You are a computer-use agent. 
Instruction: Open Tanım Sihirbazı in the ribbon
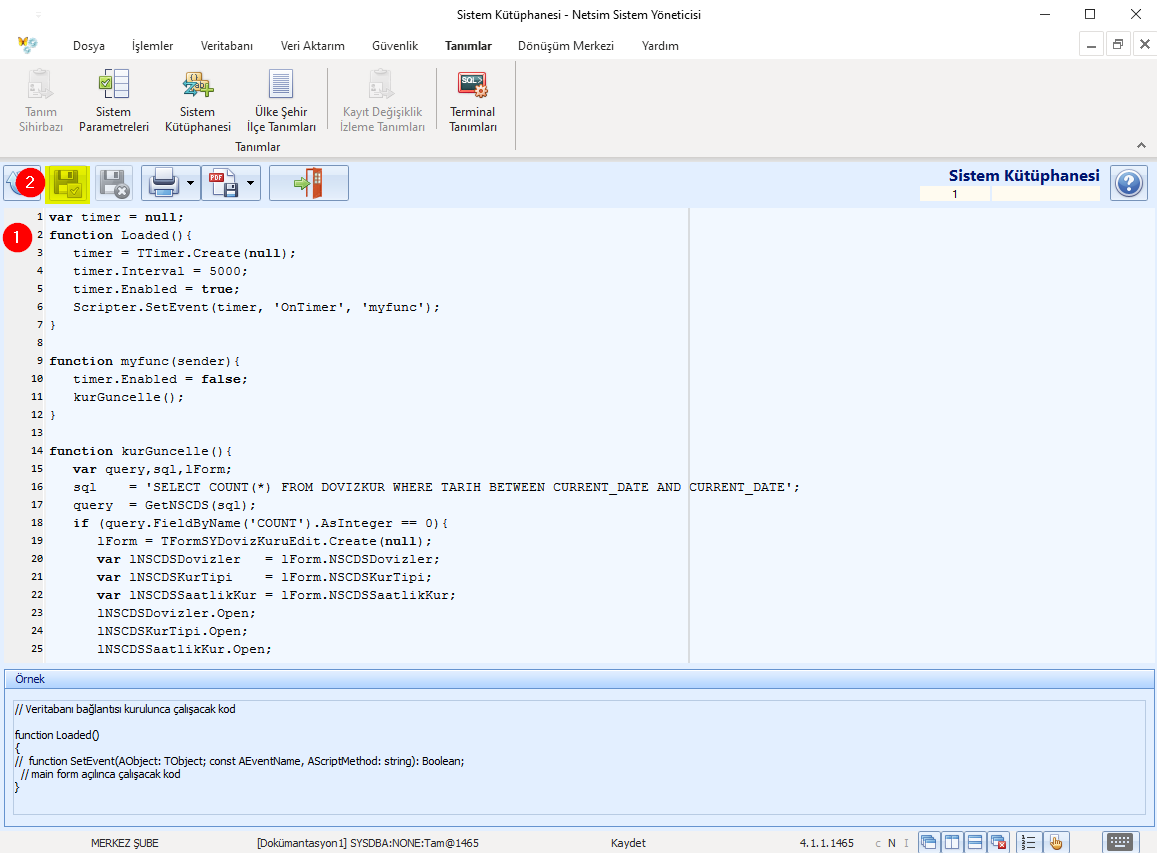coord(41,101)
